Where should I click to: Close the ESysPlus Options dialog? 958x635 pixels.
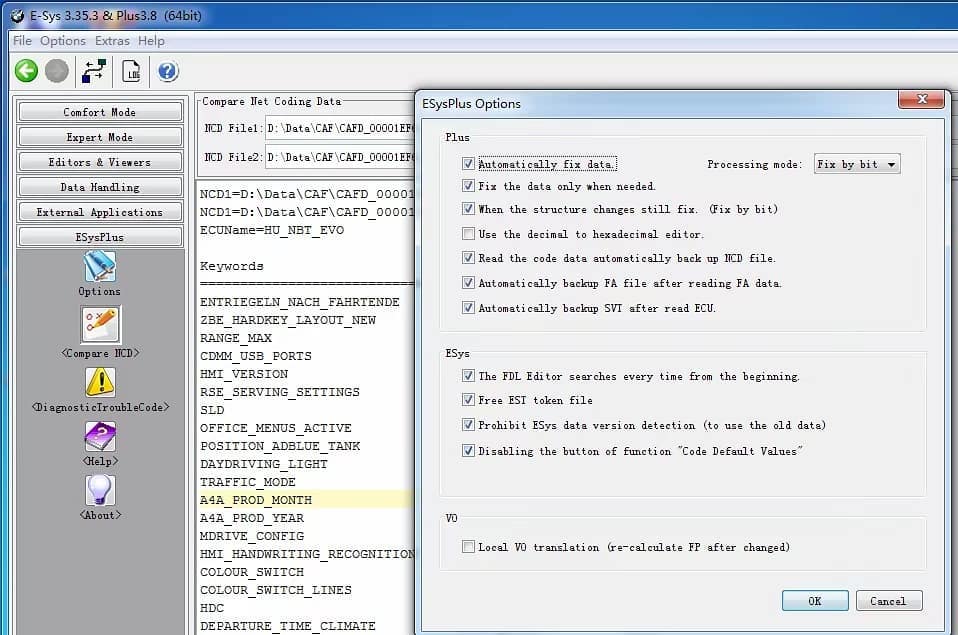click(922, 99)
